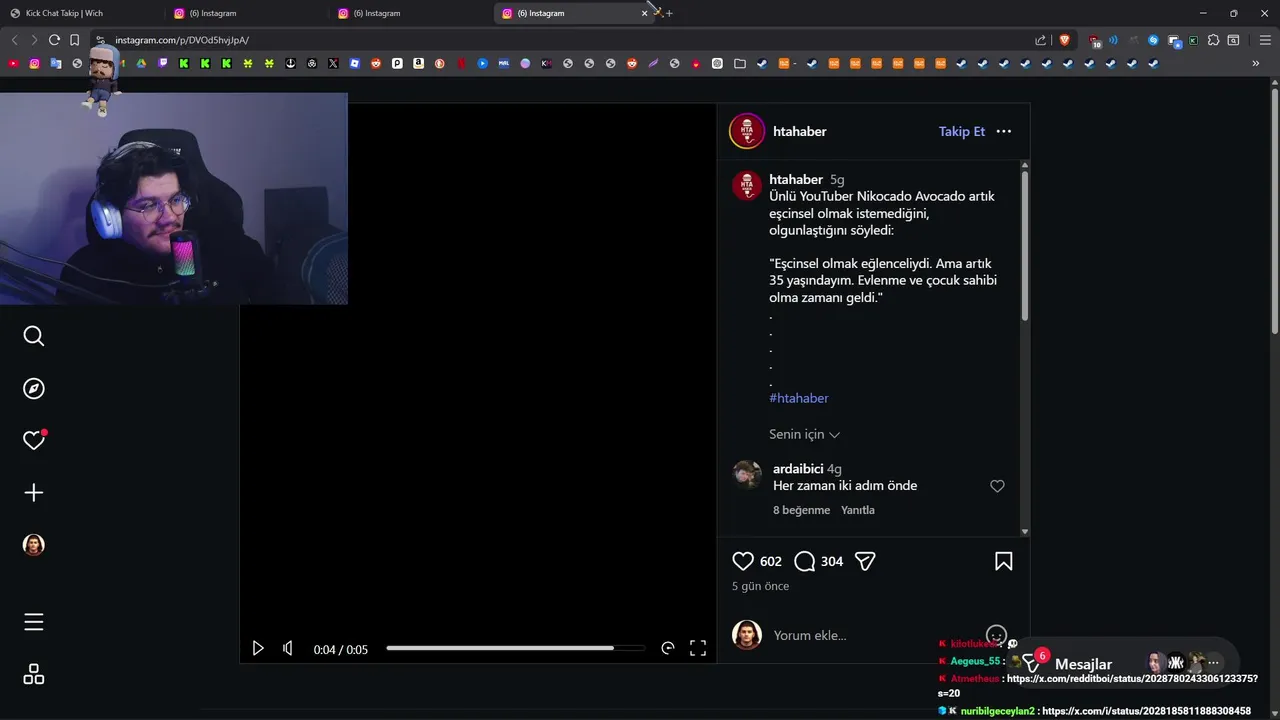Open Twitch bookmark in bookmarks bar
Screen dimensions: 1280x720
(x=163, y=63)
